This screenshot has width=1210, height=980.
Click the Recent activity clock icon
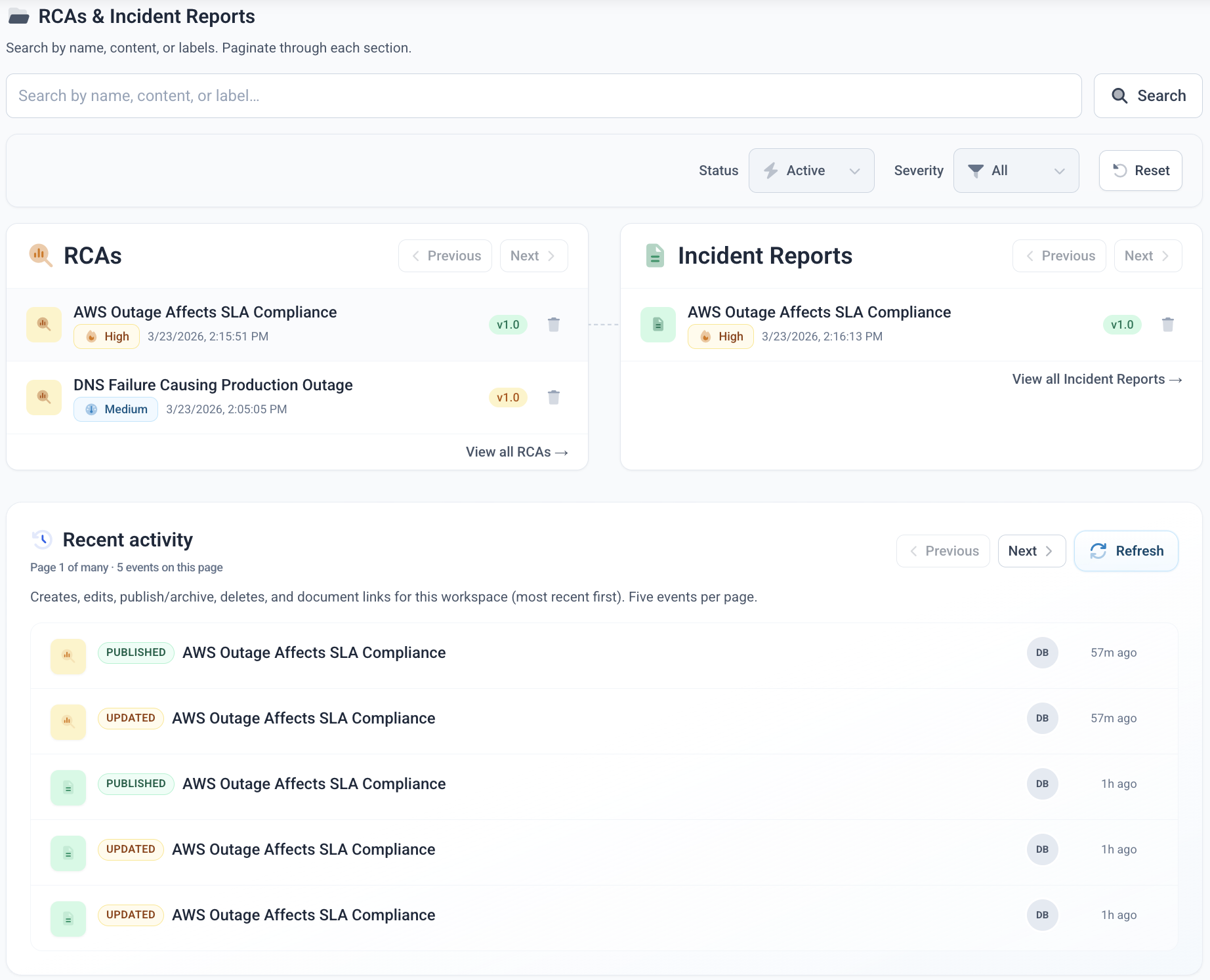[x=41, y=539]
